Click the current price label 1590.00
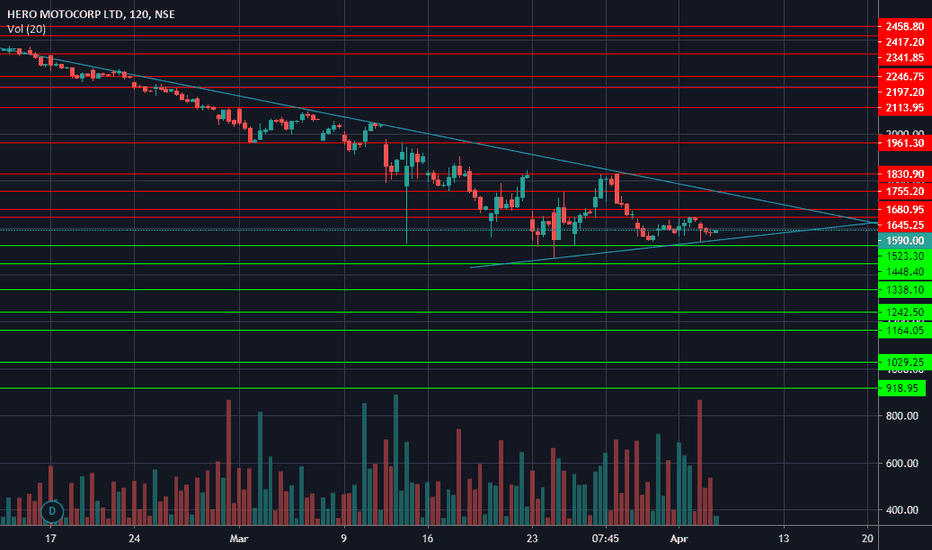This screenshot has width=932, height=550. [905, 241]
